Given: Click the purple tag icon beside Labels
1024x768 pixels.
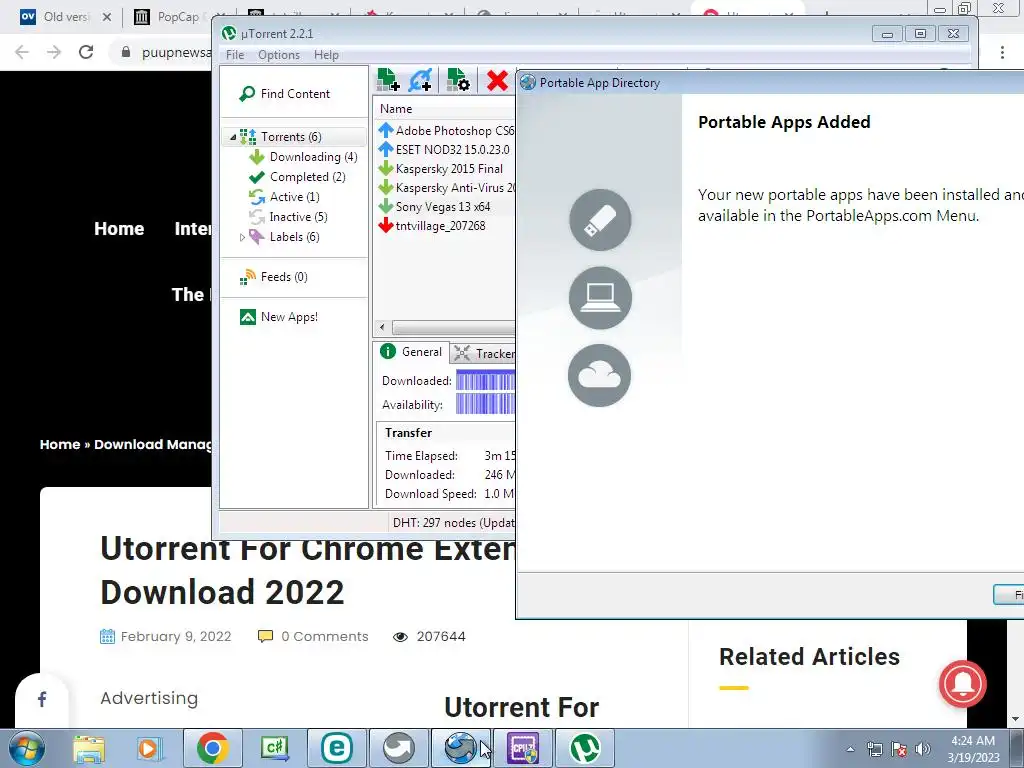Looking at the screenshot, I should click(257, 237).
